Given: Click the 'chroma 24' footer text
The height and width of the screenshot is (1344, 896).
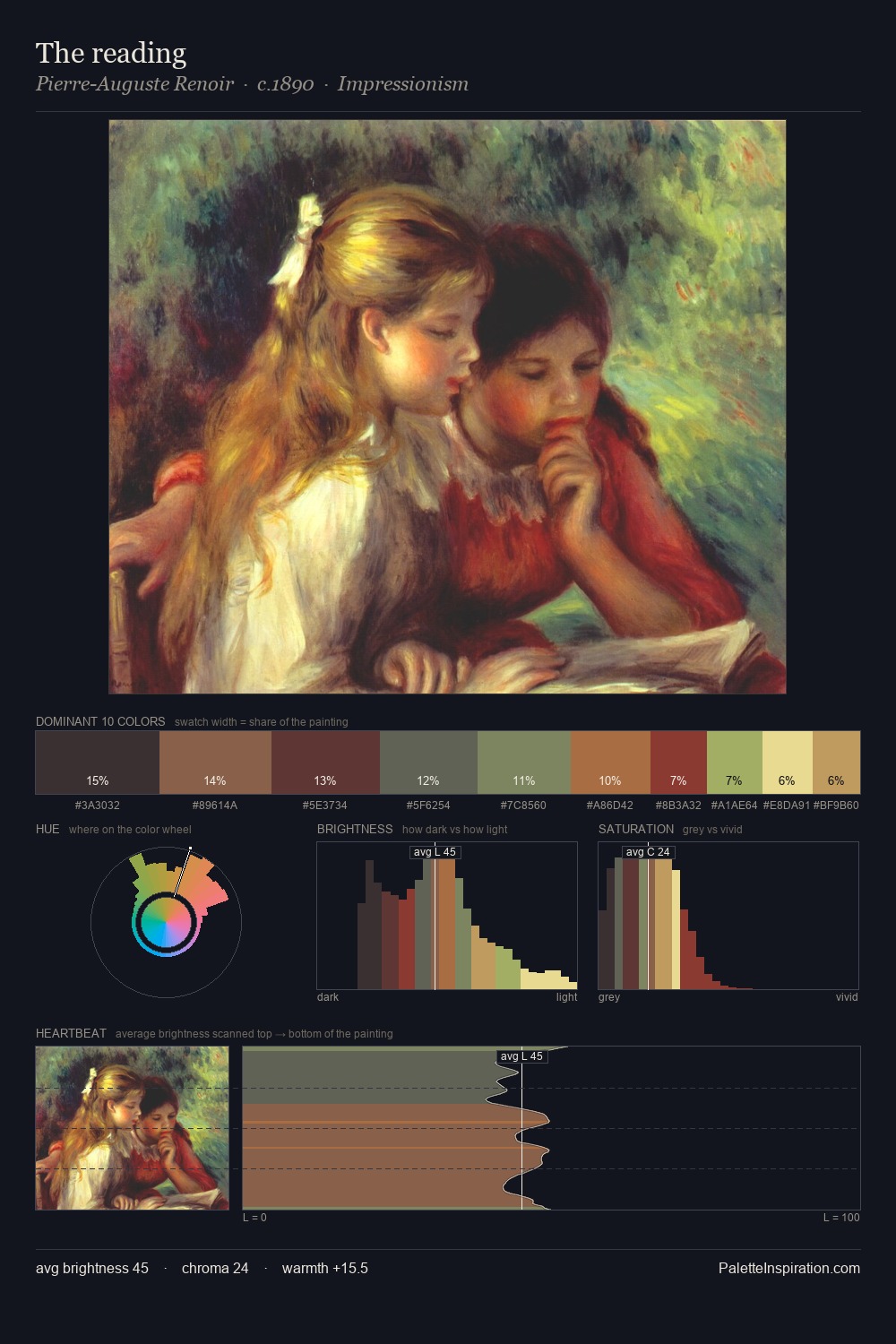Looking at the screenshot, I should [215, 1268].
